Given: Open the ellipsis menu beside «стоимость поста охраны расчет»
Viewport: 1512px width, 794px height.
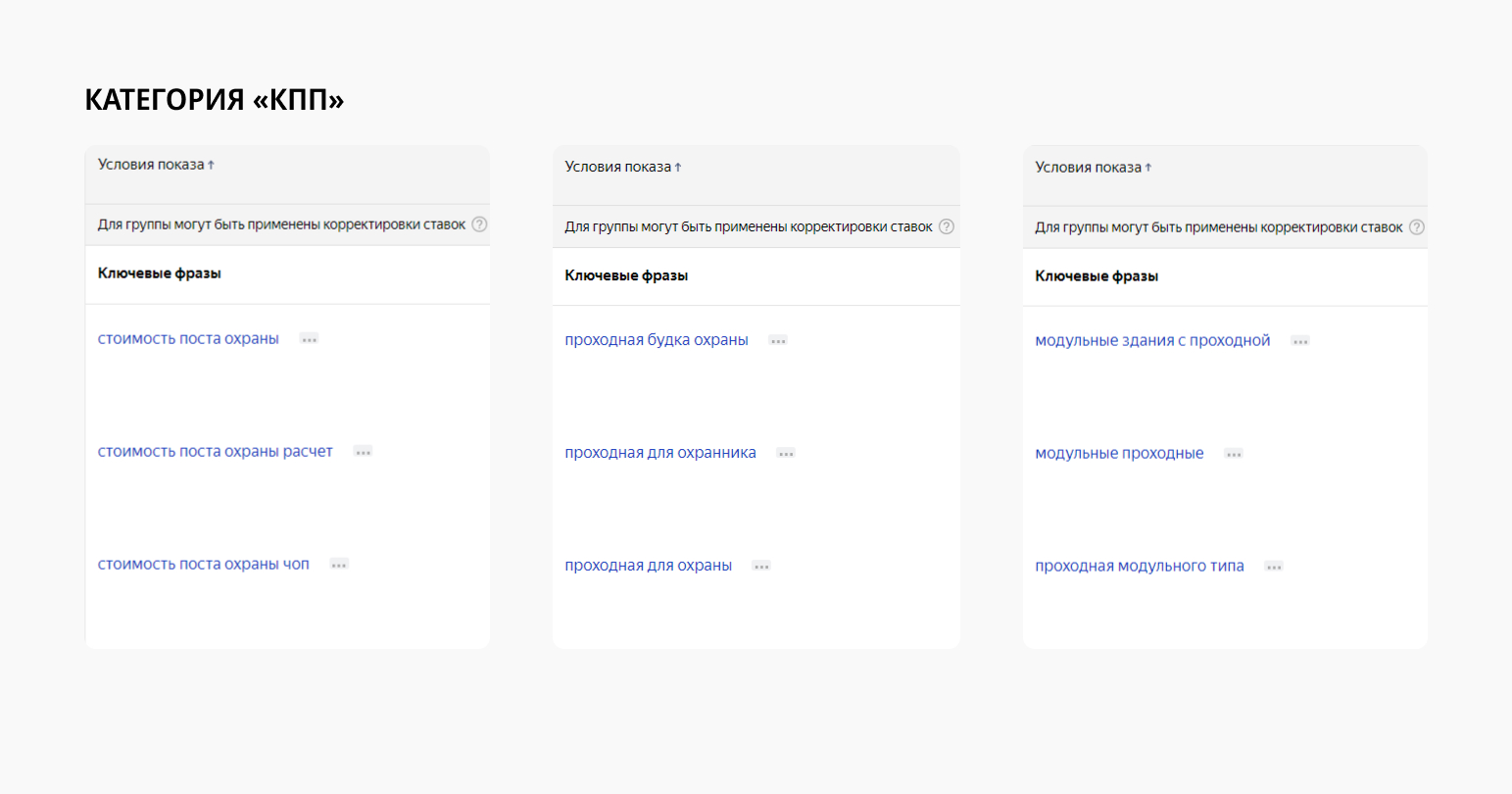Looking at the screenshot, I should pyautogui.click(x=363, y=452).
